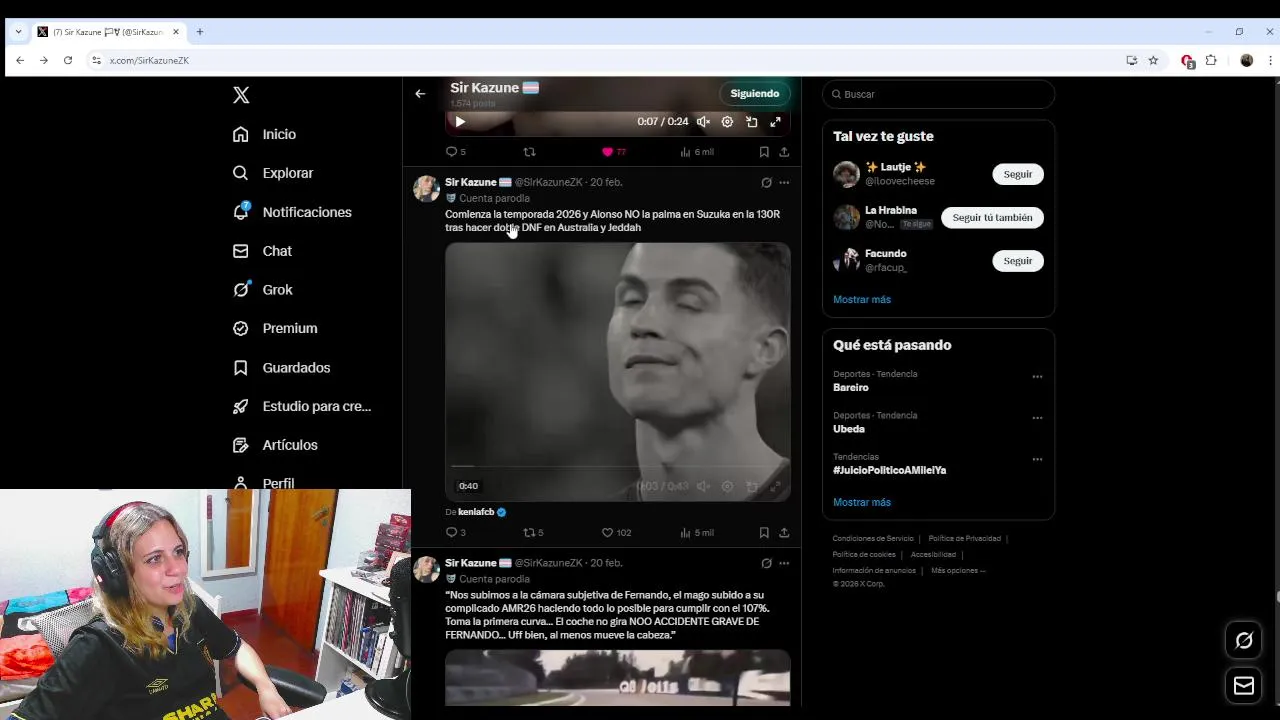Repost the post with 5 reposts
Image resolution: width=1280 pixels, height=720 pixels.
click(533, 533)
